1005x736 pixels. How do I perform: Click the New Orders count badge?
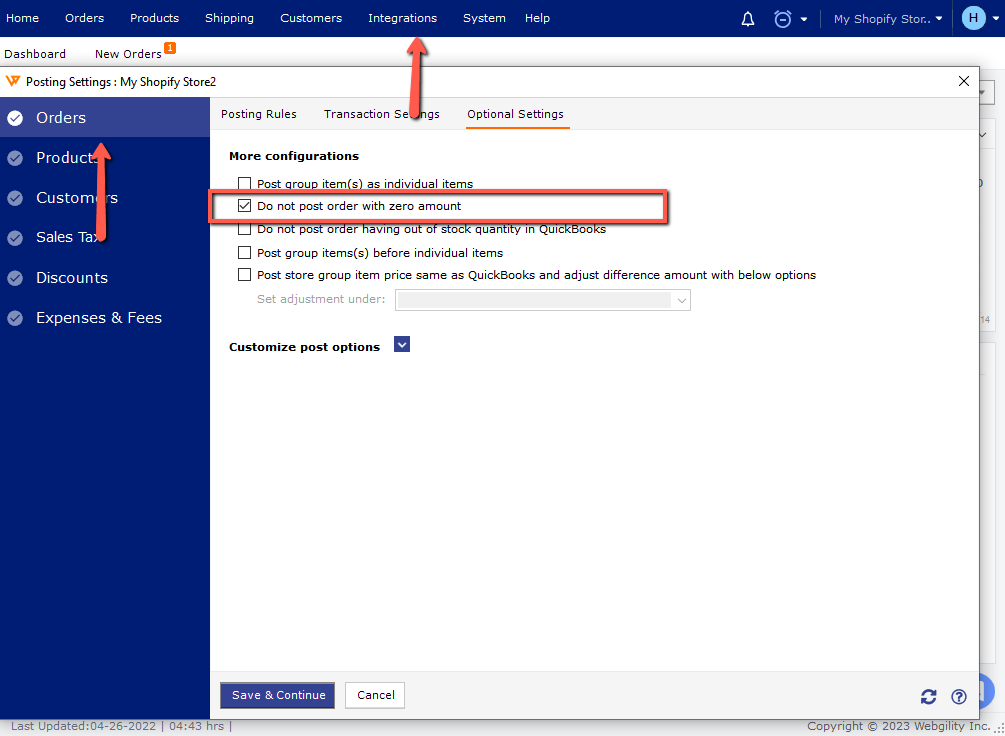point(170,48)
